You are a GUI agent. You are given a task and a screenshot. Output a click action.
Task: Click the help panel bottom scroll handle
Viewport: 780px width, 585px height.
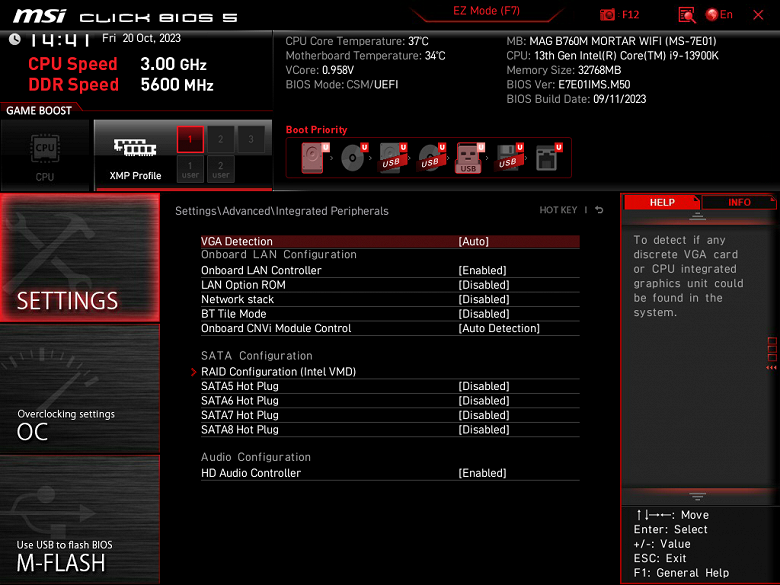tap(697, 496)
